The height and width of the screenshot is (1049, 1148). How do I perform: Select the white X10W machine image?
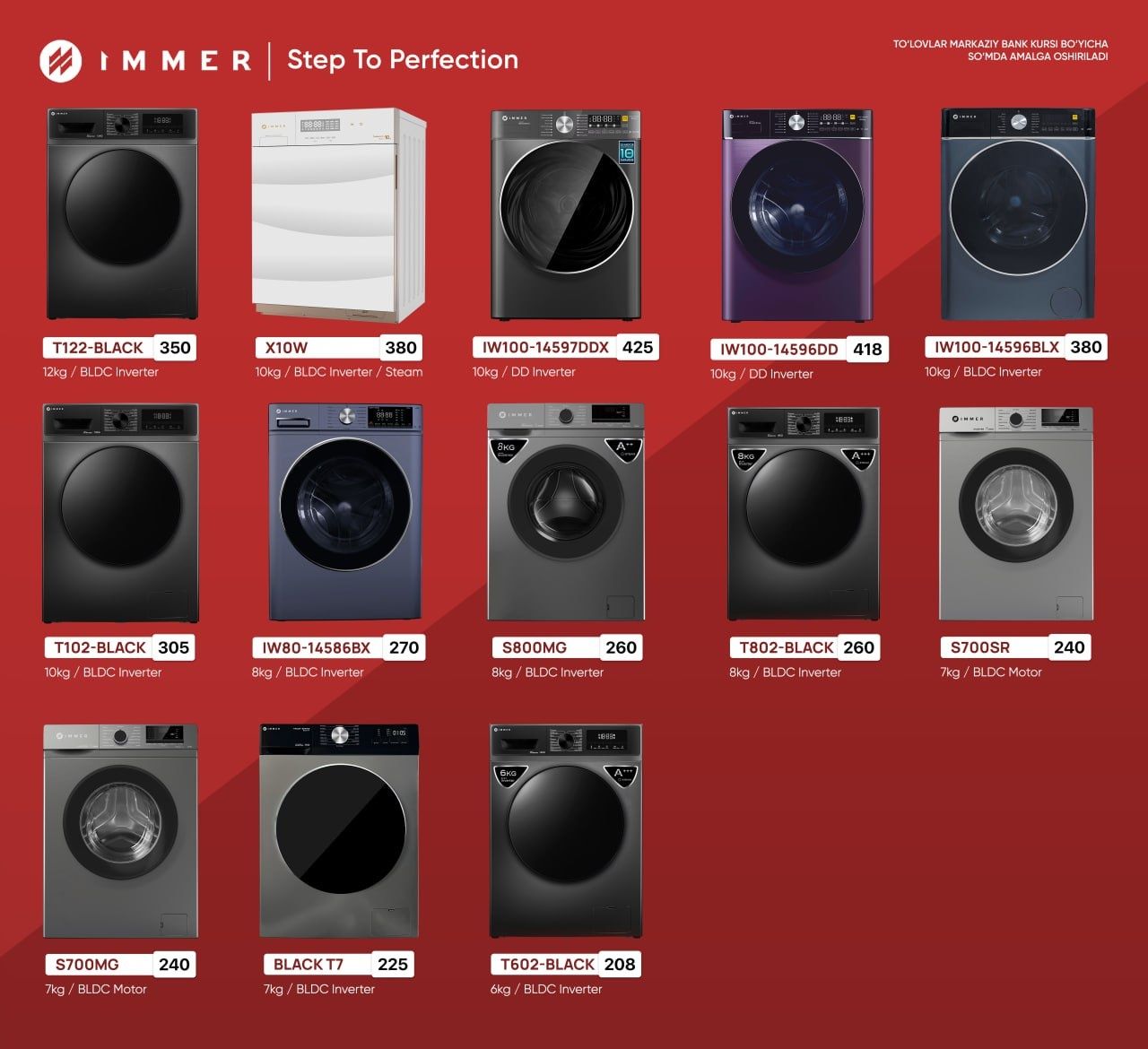point(338,216)
